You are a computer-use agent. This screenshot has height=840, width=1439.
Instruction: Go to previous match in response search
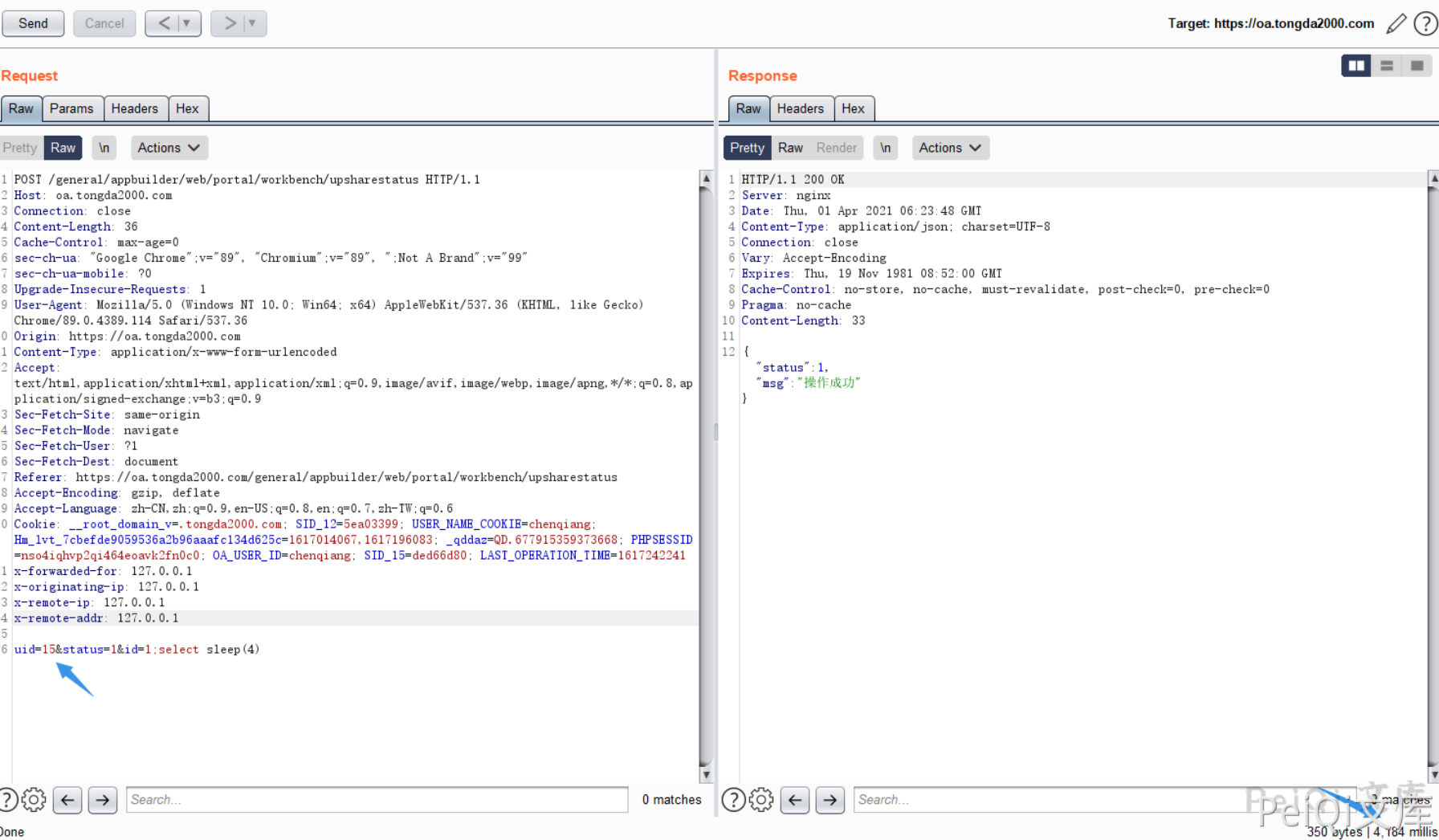(795, 800)
